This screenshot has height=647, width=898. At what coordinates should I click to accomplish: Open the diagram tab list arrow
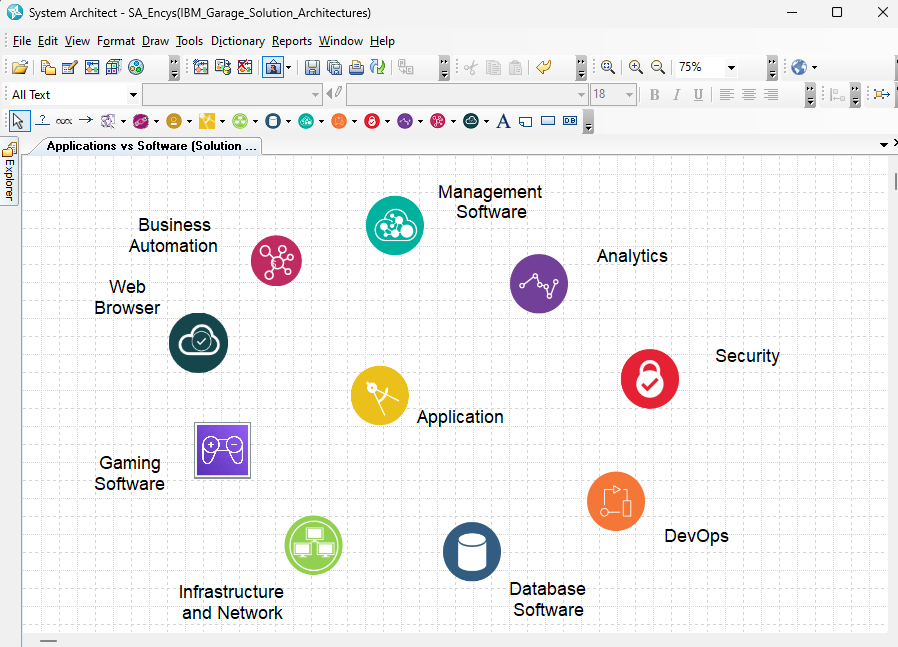pyautogui.click(x=884, y=145)
